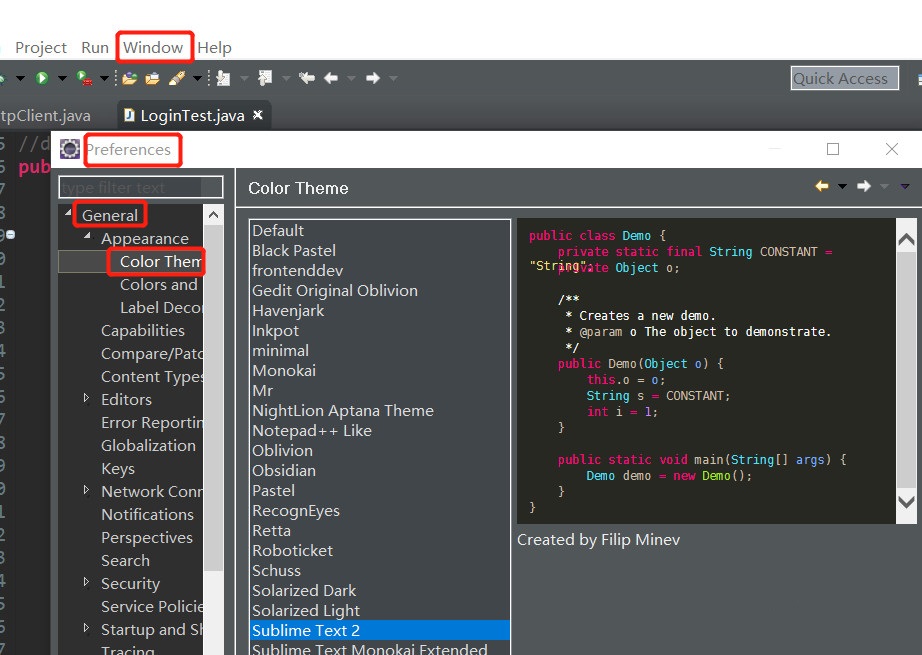922x655 pixels.
Task: Expand the Network Connections tree node
Action: pyautogui.click(x=86, y=490)
